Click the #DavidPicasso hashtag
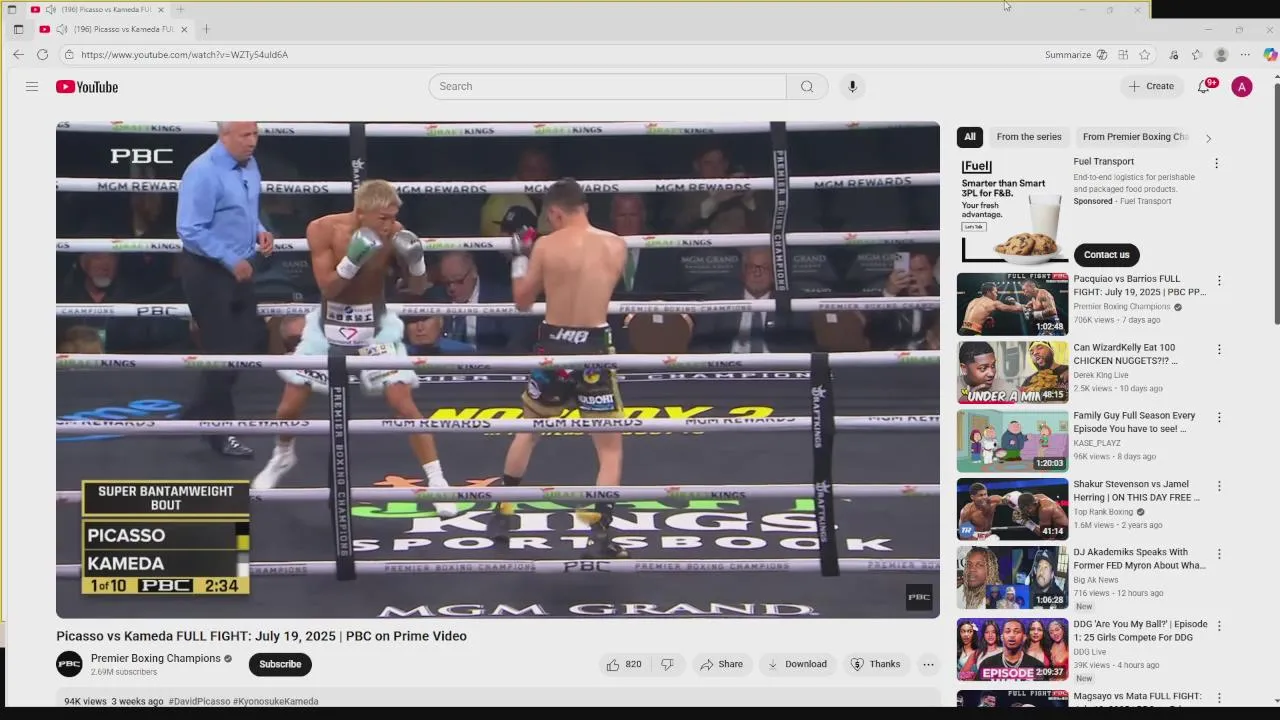The width and height of the screenshot is (1280, 720). coord(199,701)
